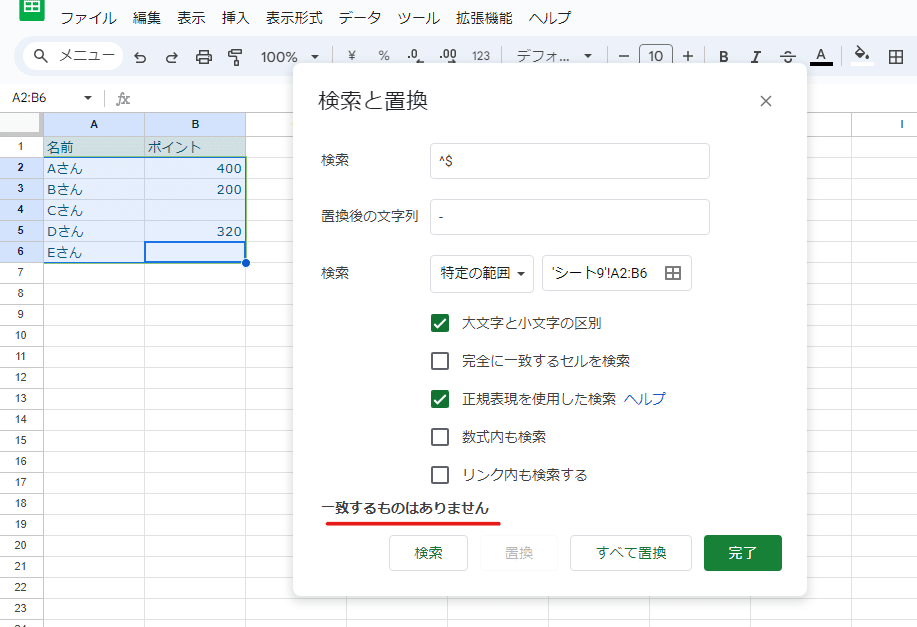The image size is (917, 627).
Task: Open the データ menu
Action: click(x=360, y=18)
